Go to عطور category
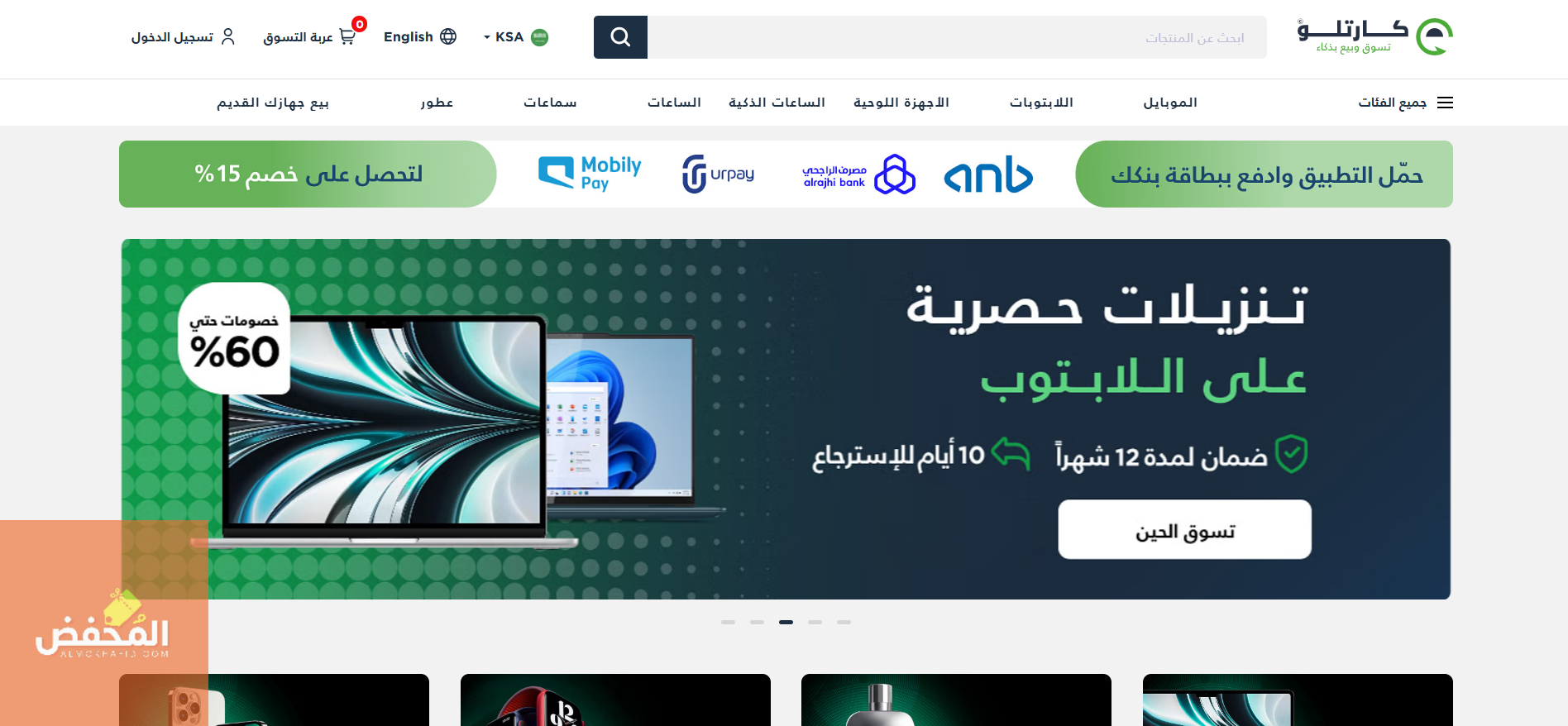The width and height of the screenshot is (1568, 726). pos(437,103)
